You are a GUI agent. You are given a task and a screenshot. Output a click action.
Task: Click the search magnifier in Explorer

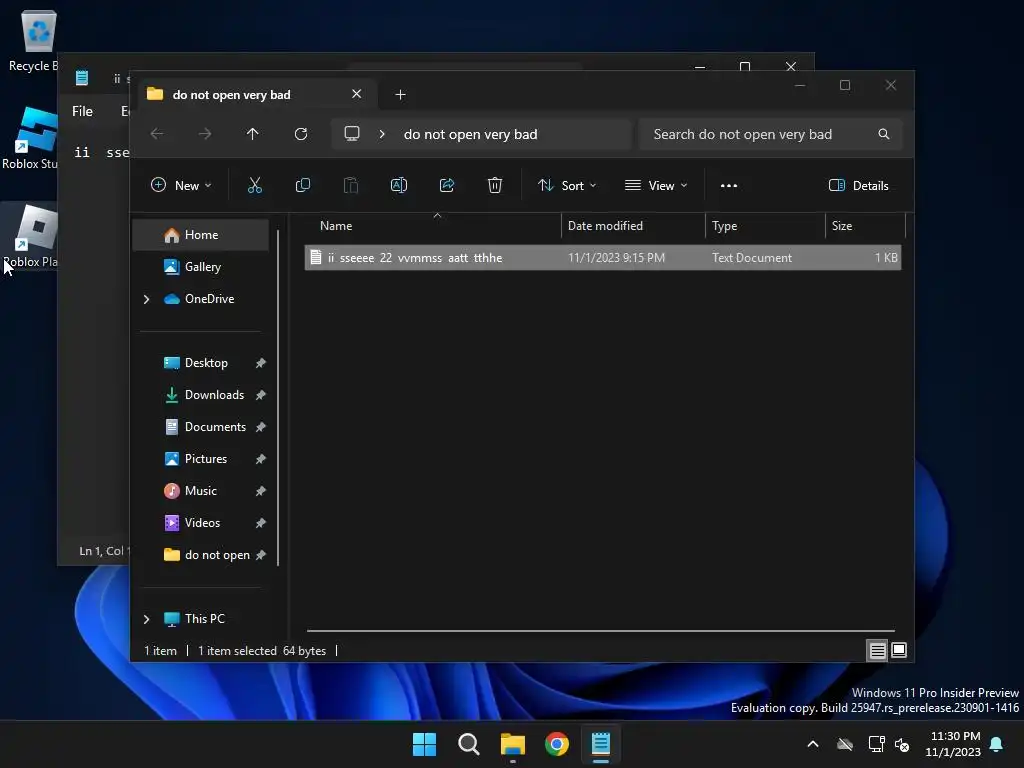click(x=884, y=134)
